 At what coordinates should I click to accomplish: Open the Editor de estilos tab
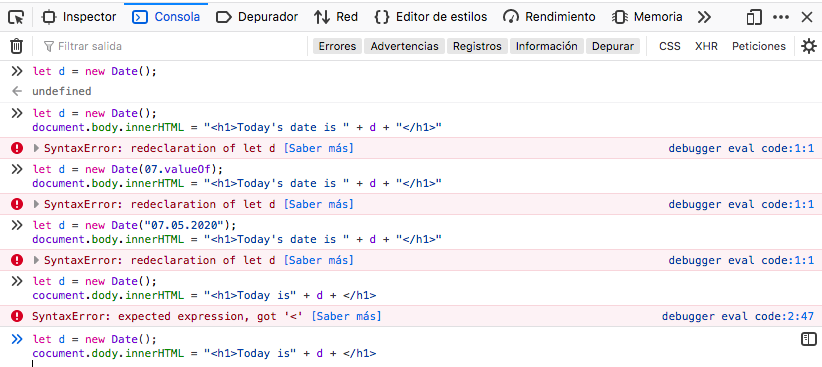(x=430, y=17)
